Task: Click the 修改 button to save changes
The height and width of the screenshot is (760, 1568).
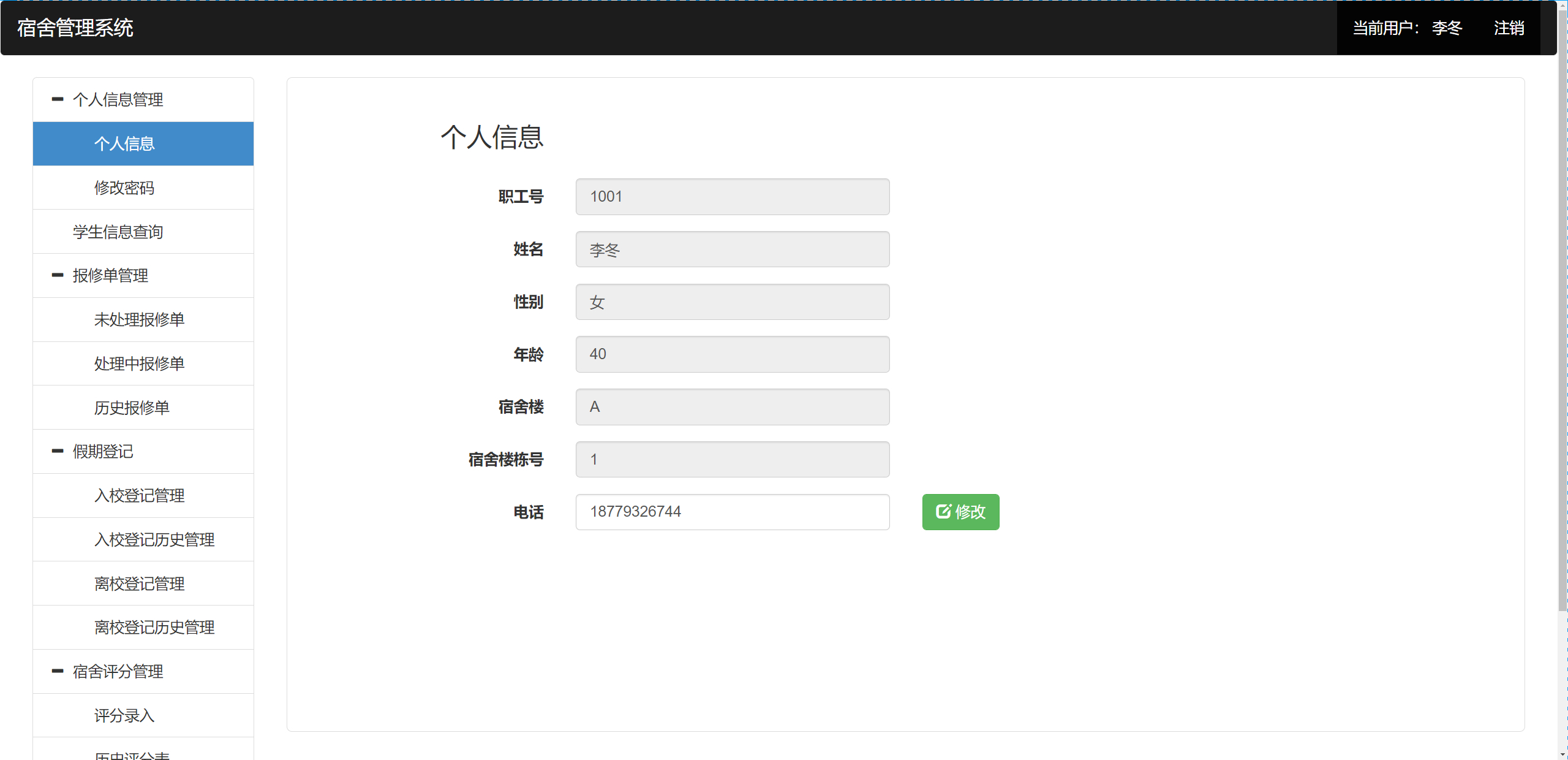Action: (960, 512)
